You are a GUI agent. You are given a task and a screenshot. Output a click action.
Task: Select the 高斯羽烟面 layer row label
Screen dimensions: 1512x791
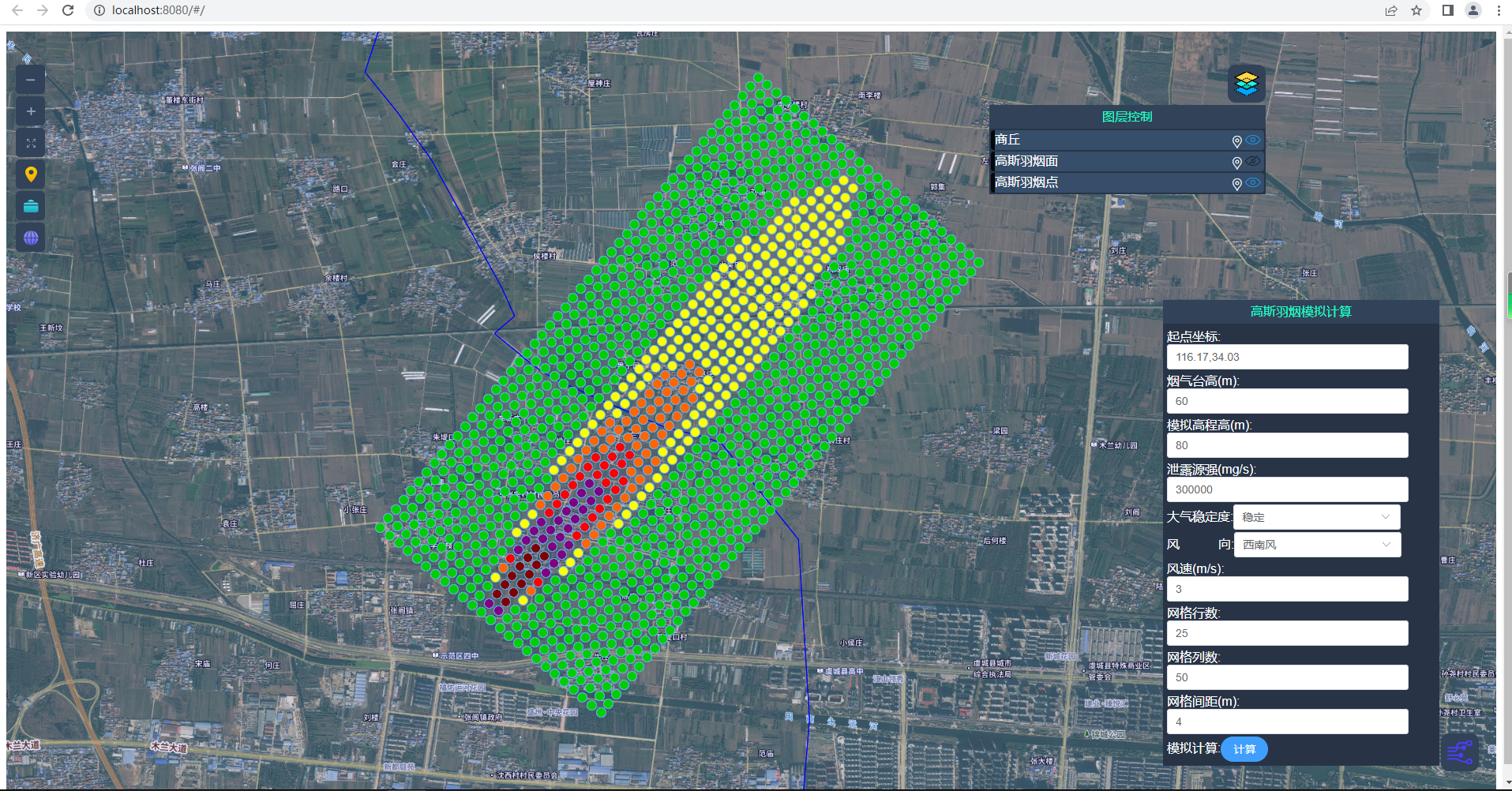[1026, 161]
